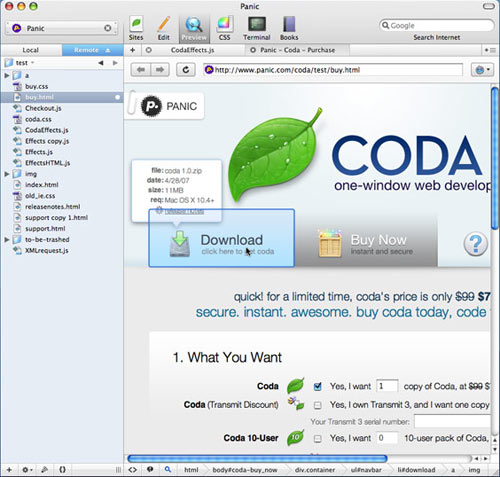Screen dimensions: 500x477
Task: Open the CSS editor
Action: (x=224, y=29)
